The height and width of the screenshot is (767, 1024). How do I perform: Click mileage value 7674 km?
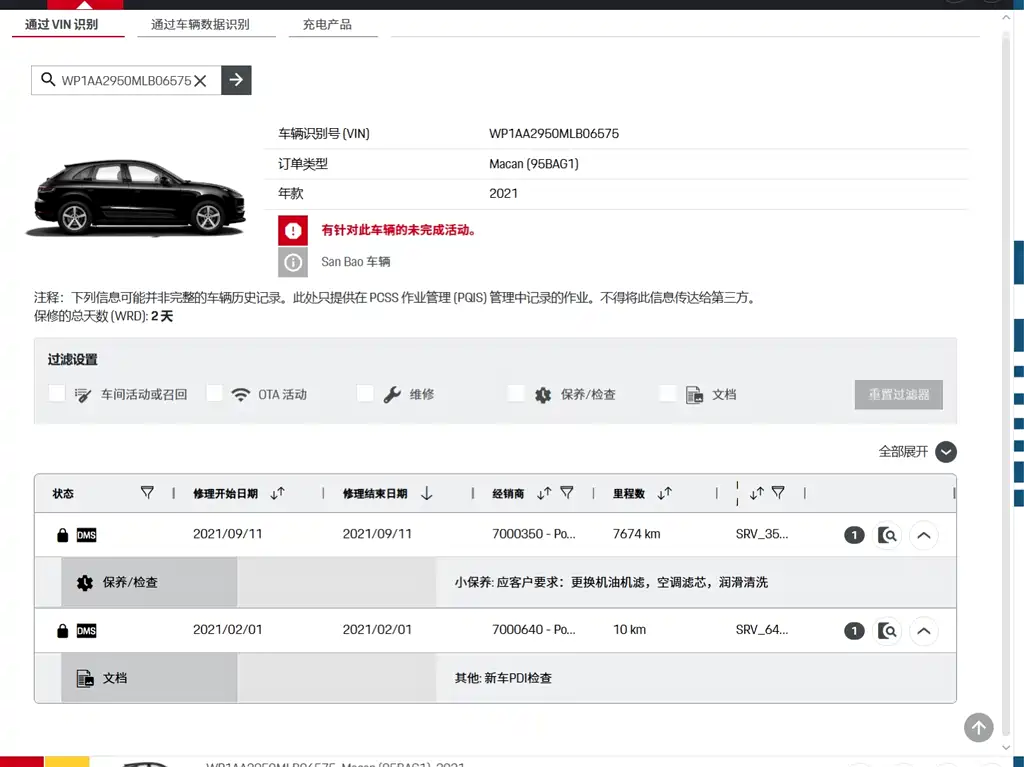636,534
